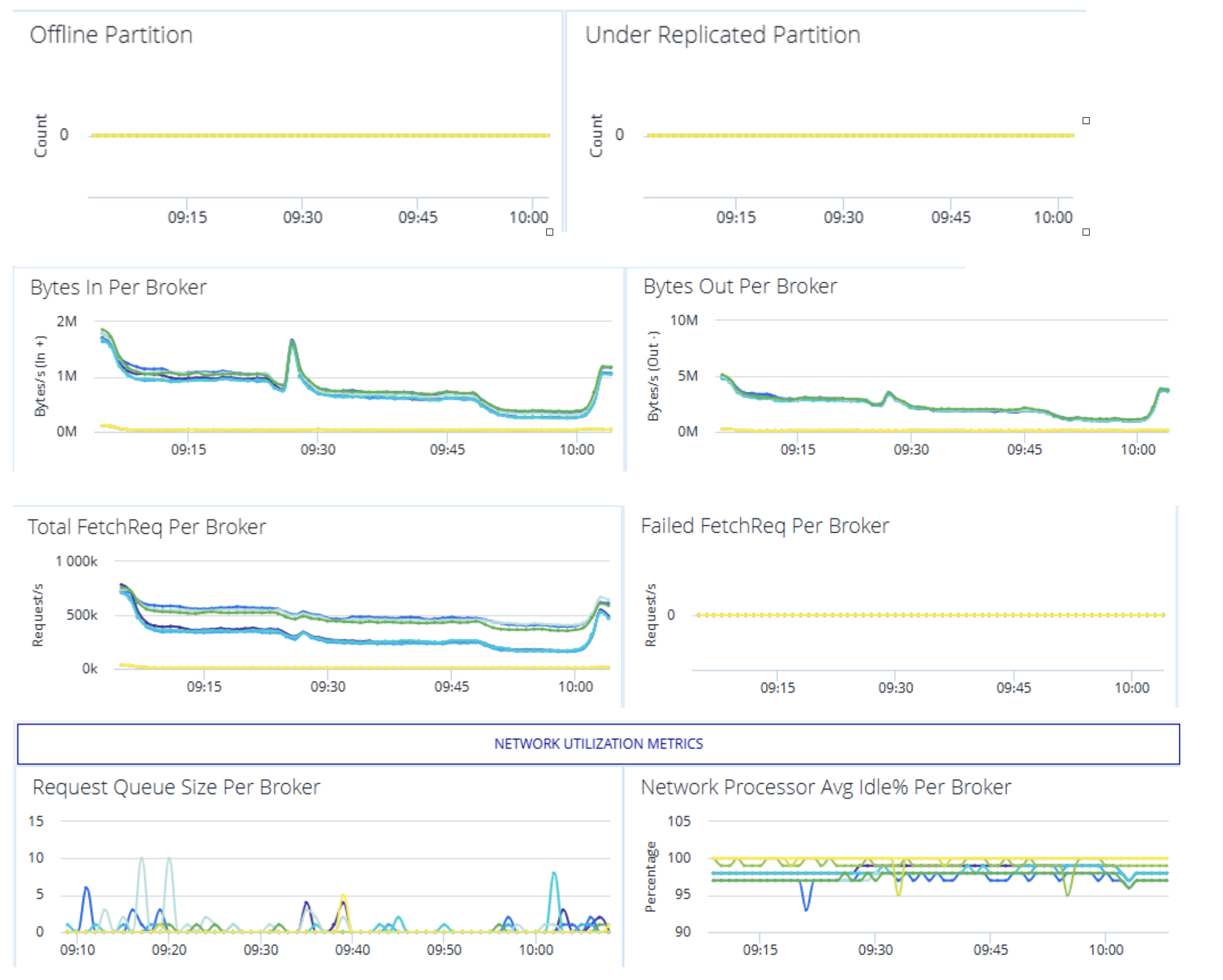
Task: Click the NETWORK UTILIZATION METRICS section header
Action: pos(598,743)
